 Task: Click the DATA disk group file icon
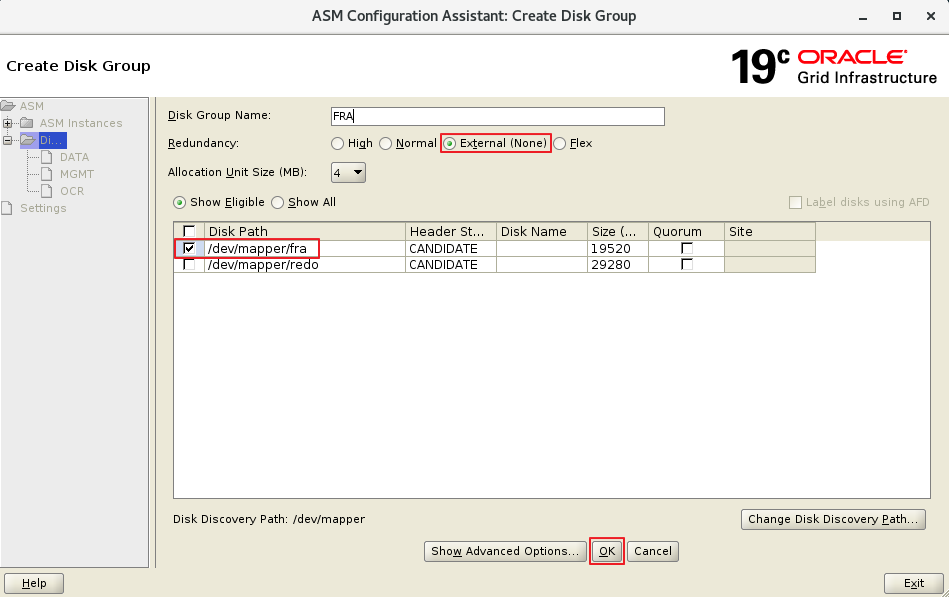pos(46,157)
